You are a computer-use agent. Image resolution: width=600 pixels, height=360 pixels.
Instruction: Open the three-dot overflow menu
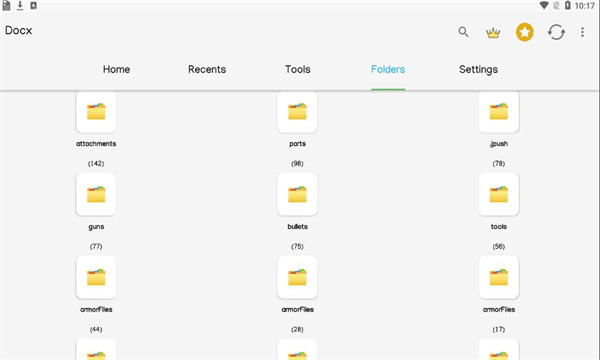[x=582, y=32]
